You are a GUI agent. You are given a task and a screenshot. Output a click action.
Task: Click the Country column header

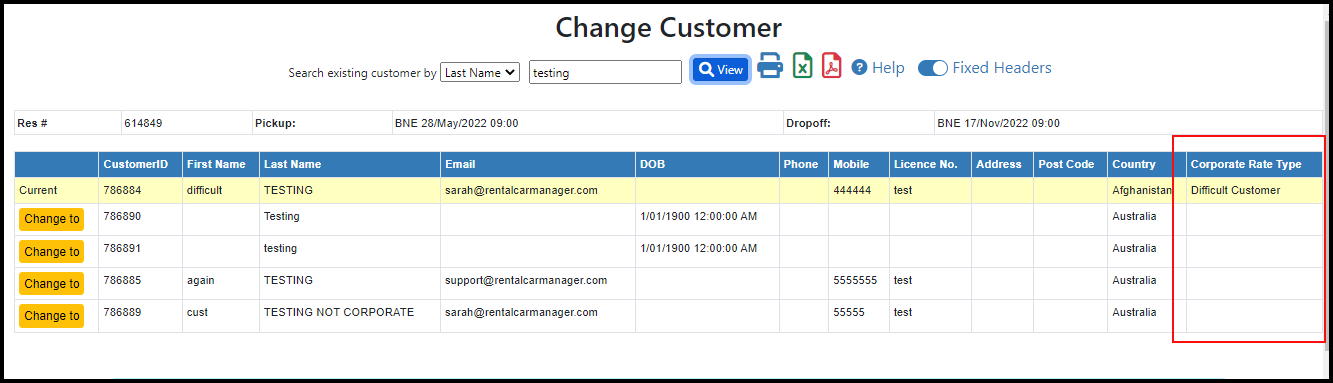[1133, 164]
